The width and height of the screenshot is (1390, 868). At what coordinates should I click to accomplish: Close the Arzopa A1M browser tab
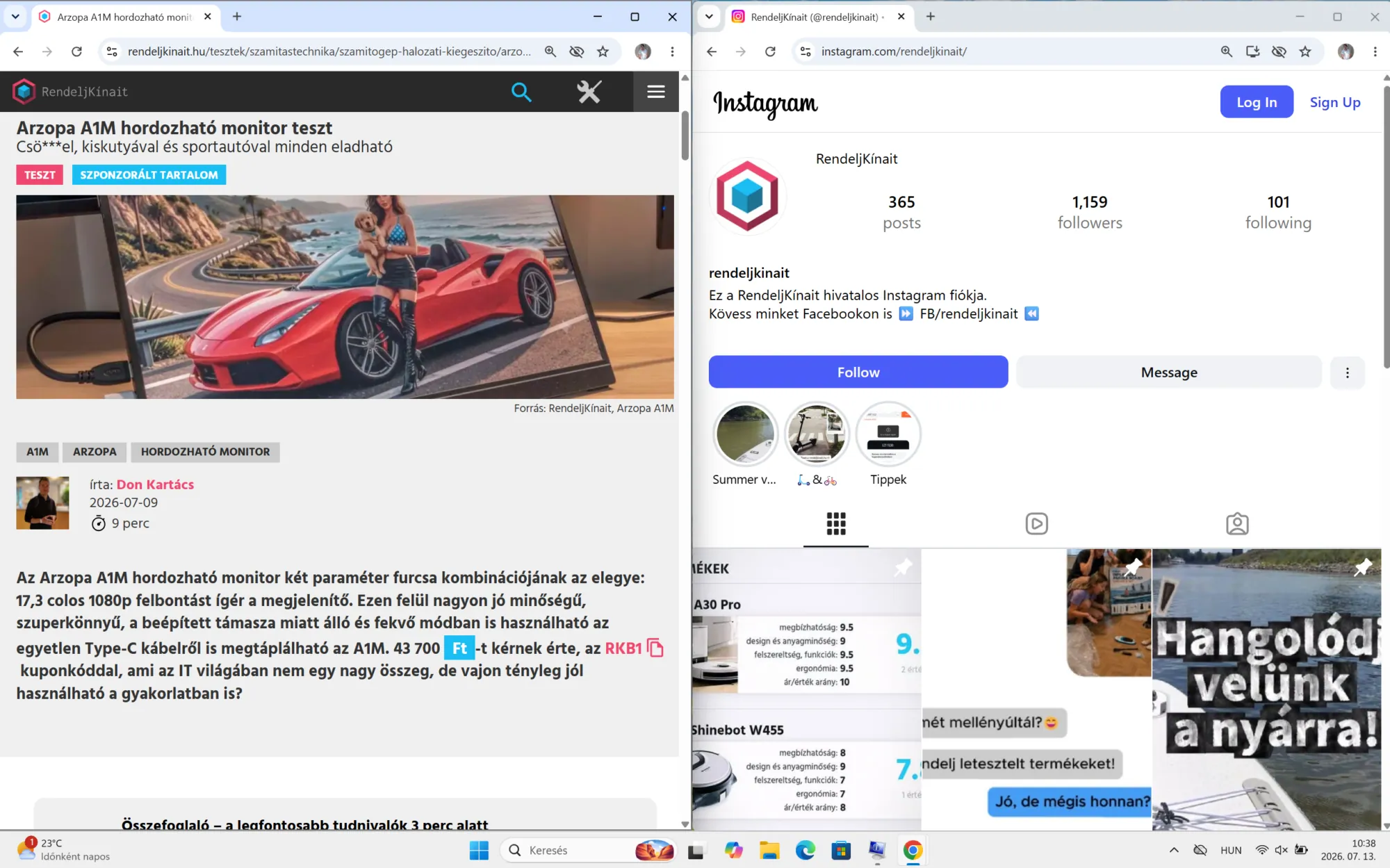tap(208, 17)
